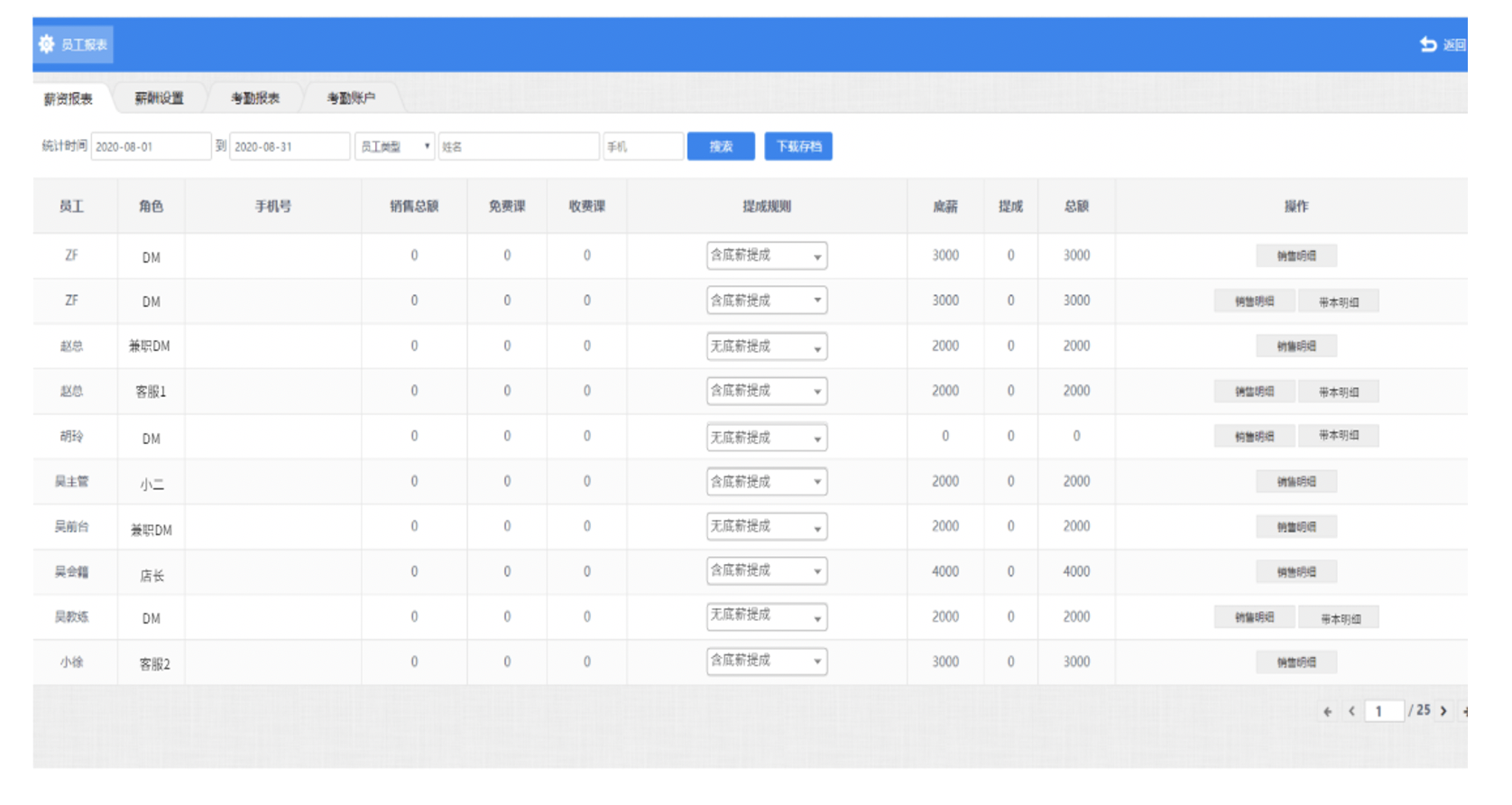Click the blue 搜索 button
This screenshot has height=805, width=1512.
721,146
